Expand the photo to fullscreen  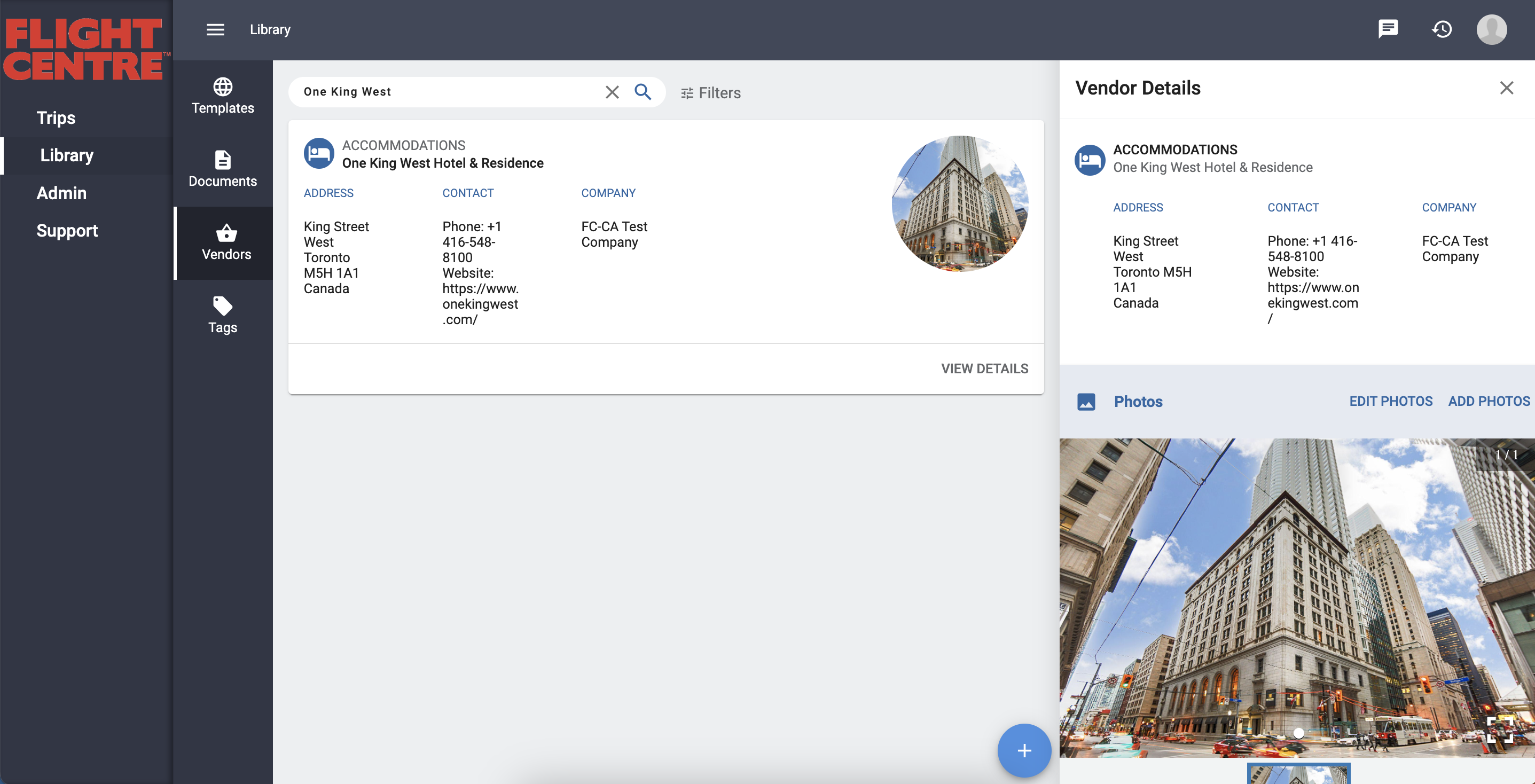(1499, 729)
